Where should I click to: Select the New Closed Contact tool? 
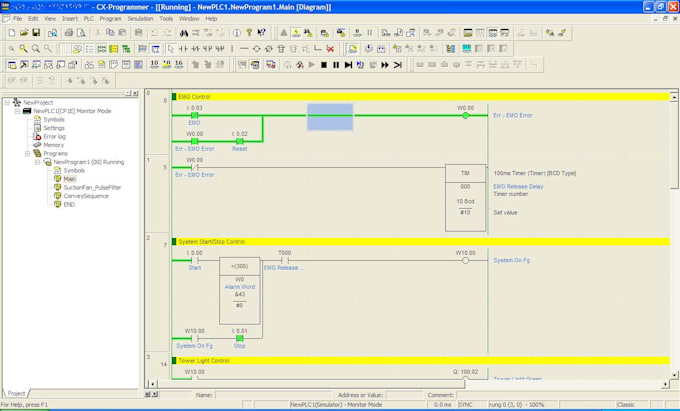point(195,49)
